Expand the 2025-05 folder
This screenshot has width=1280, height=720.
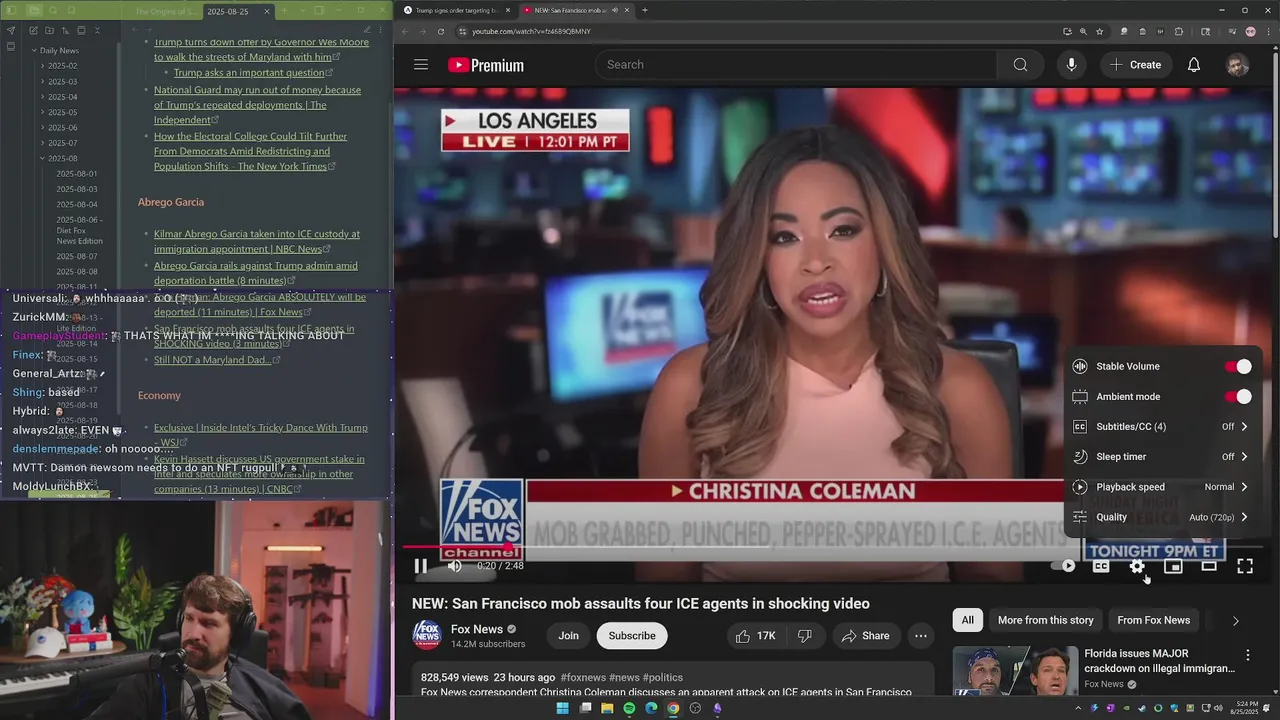(62, 112)
